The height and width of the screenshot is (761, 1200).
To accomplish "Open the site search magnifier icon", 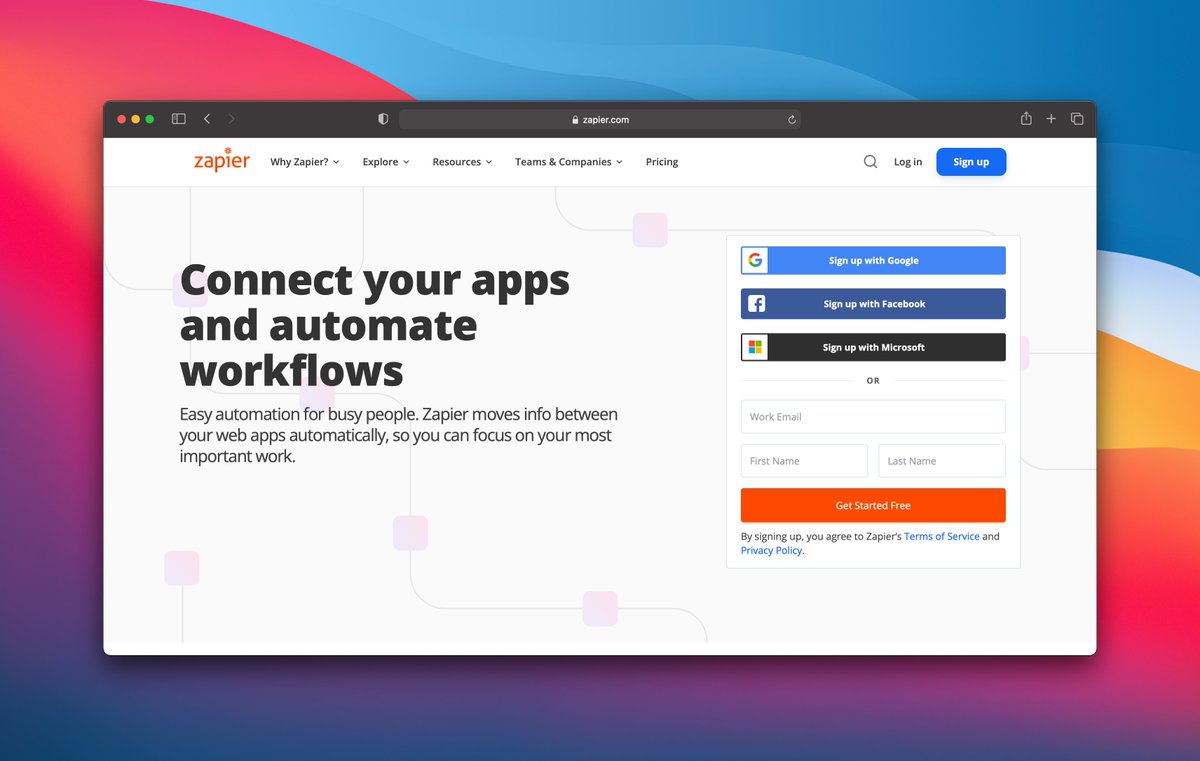I will coord(870,162).
